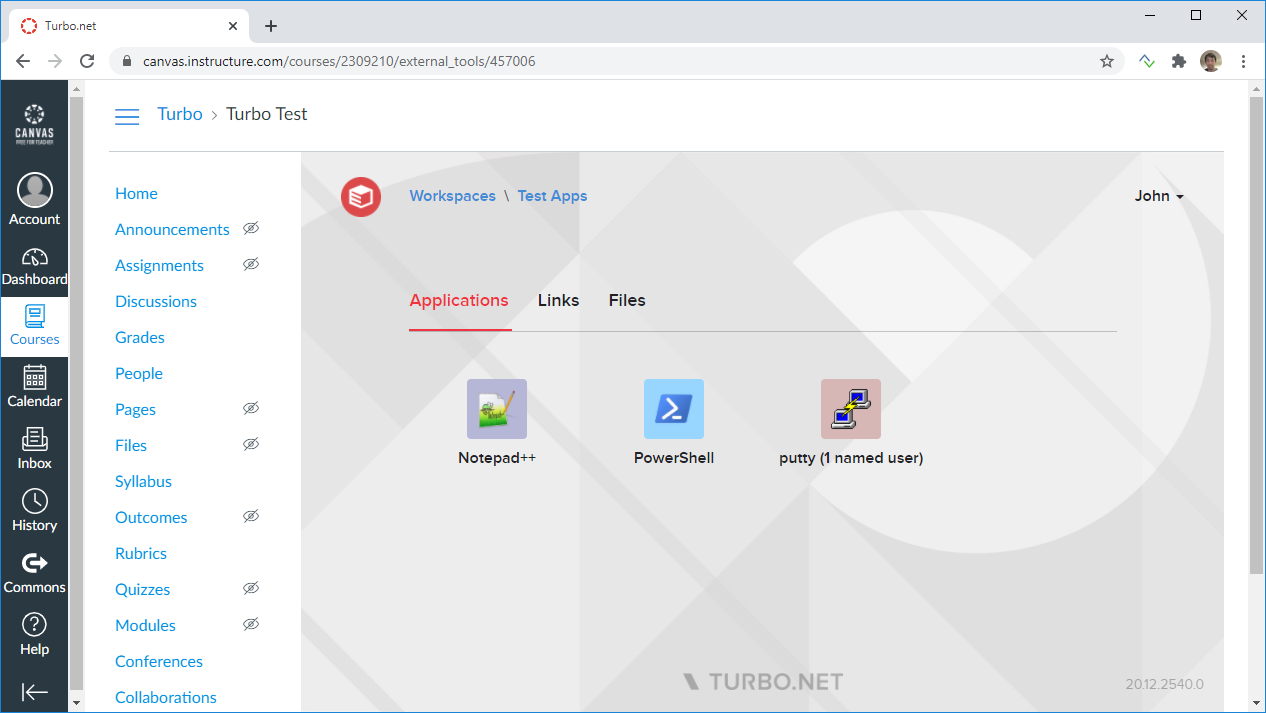
Task: Expand the John user dropdown
Action: pyautogui.click(x=1159, y=196)
